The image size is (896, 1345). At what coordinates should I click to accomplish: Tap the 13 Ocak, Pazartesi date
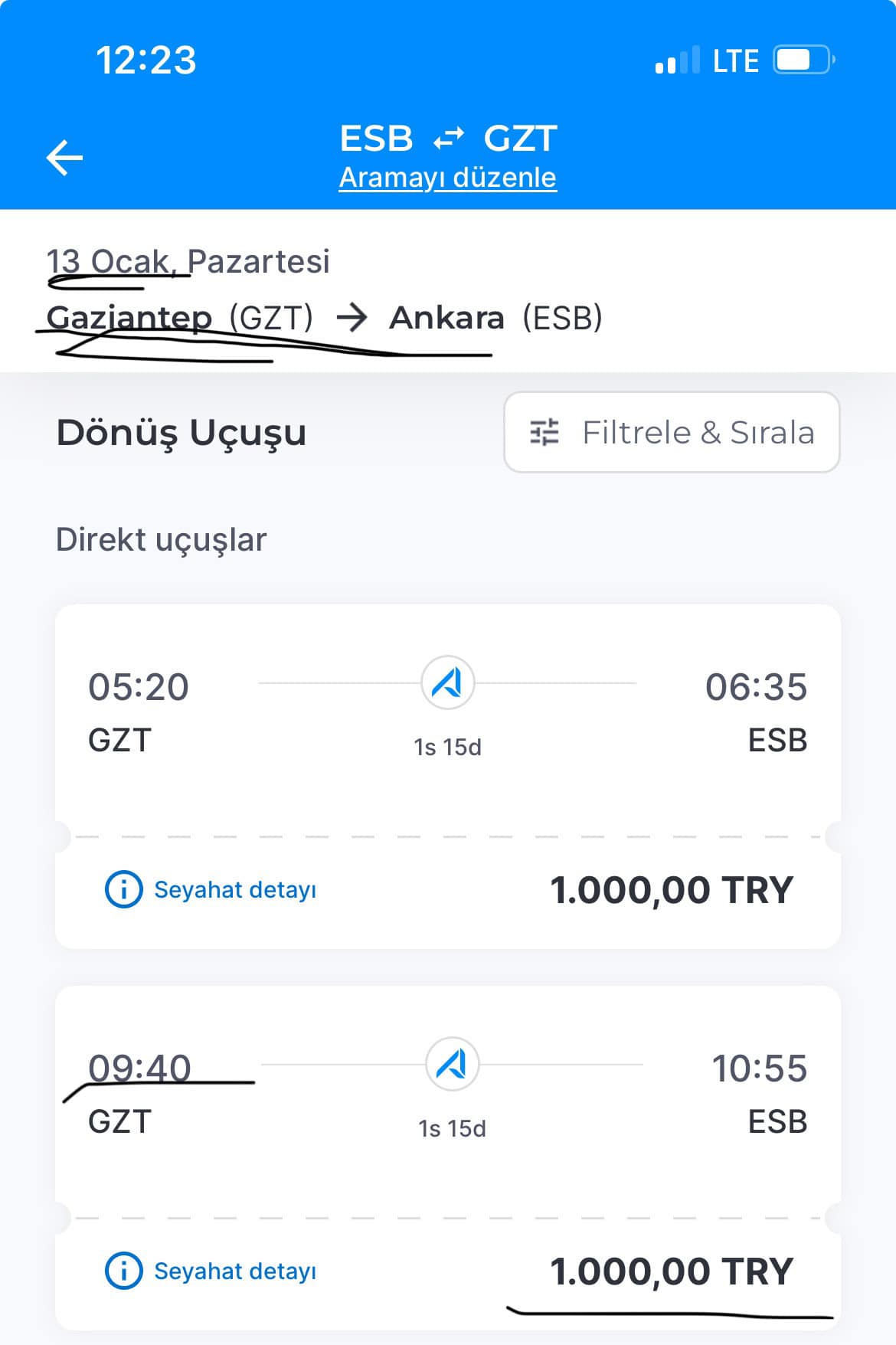(x=188, y=261)
